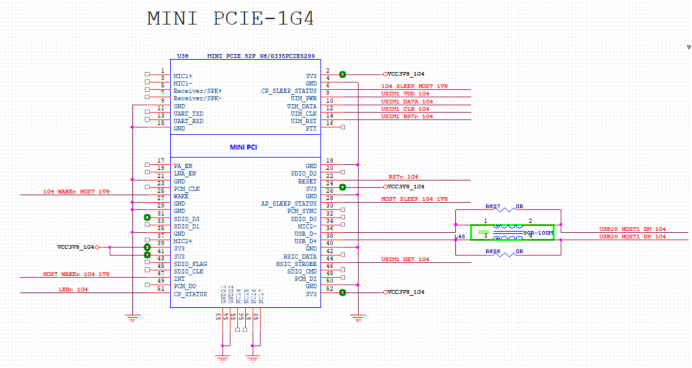Pick the SDIO_D1 pin label
The height and width of the screenshot is (368, 692).
[x=187, y=226]
